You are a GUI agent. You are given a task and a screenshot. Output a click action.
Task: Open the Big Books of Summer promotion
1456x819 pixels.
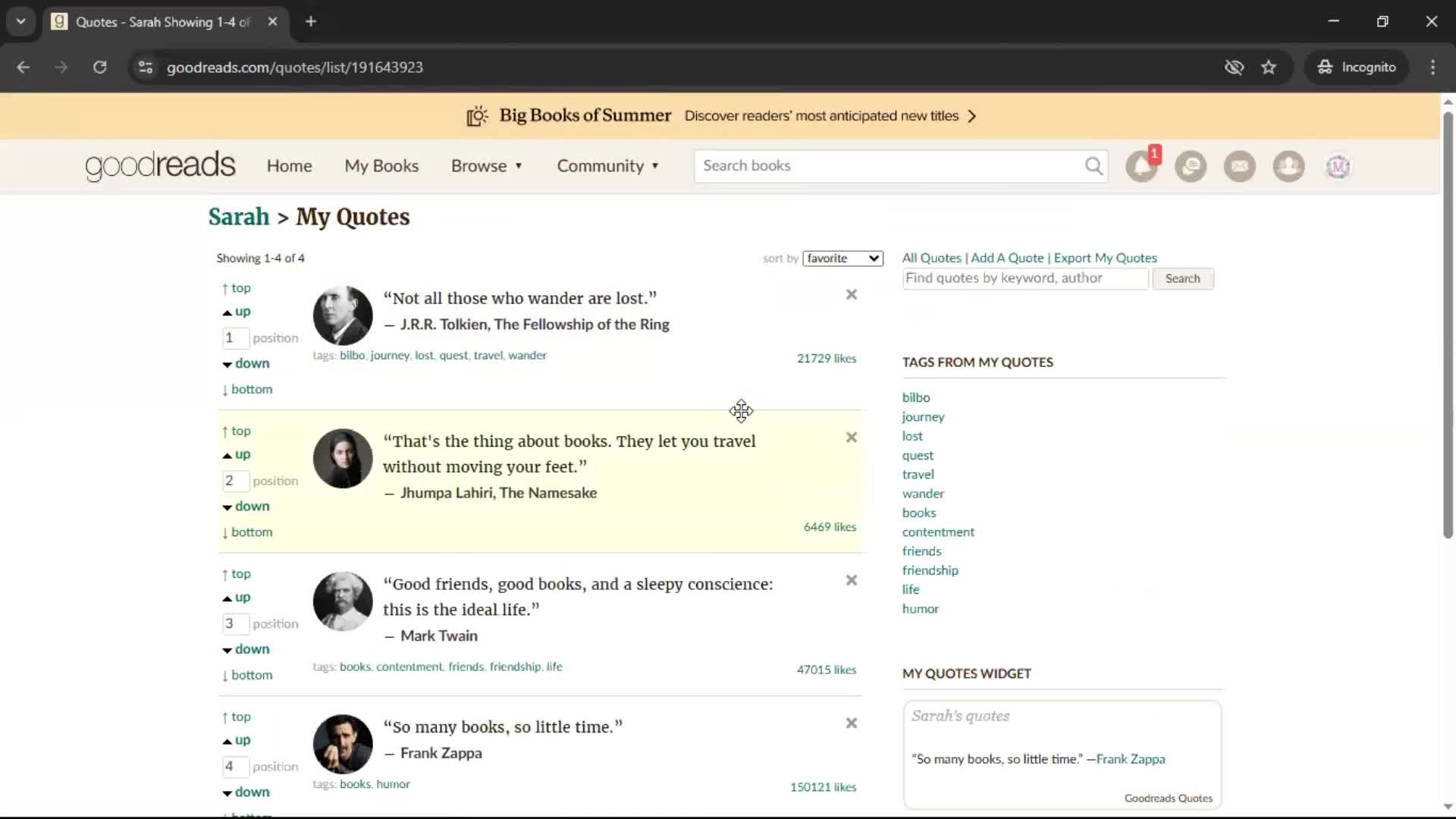tap(720, 116)
